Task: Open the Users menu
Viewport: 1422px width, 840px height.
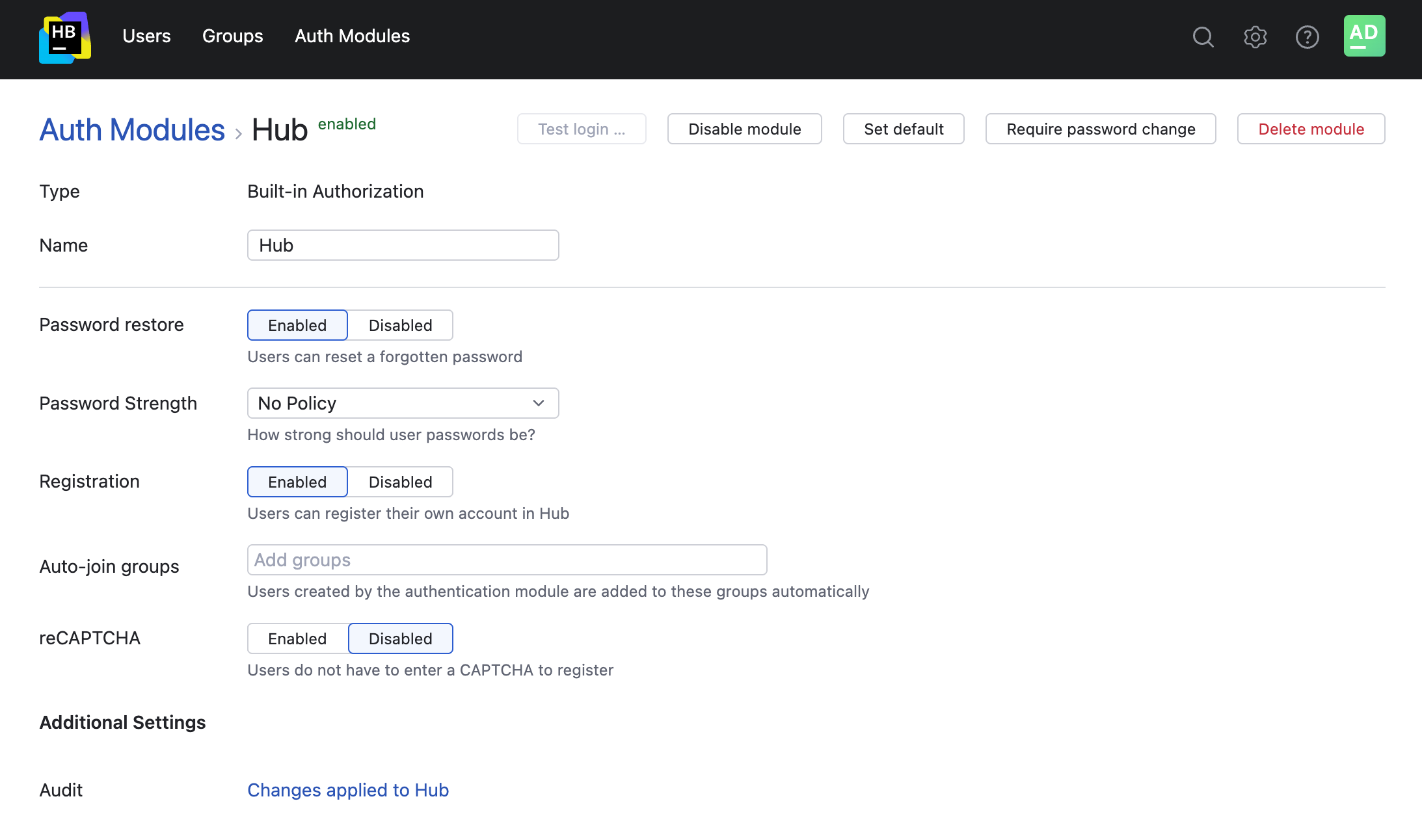Action: coord(146,36)
